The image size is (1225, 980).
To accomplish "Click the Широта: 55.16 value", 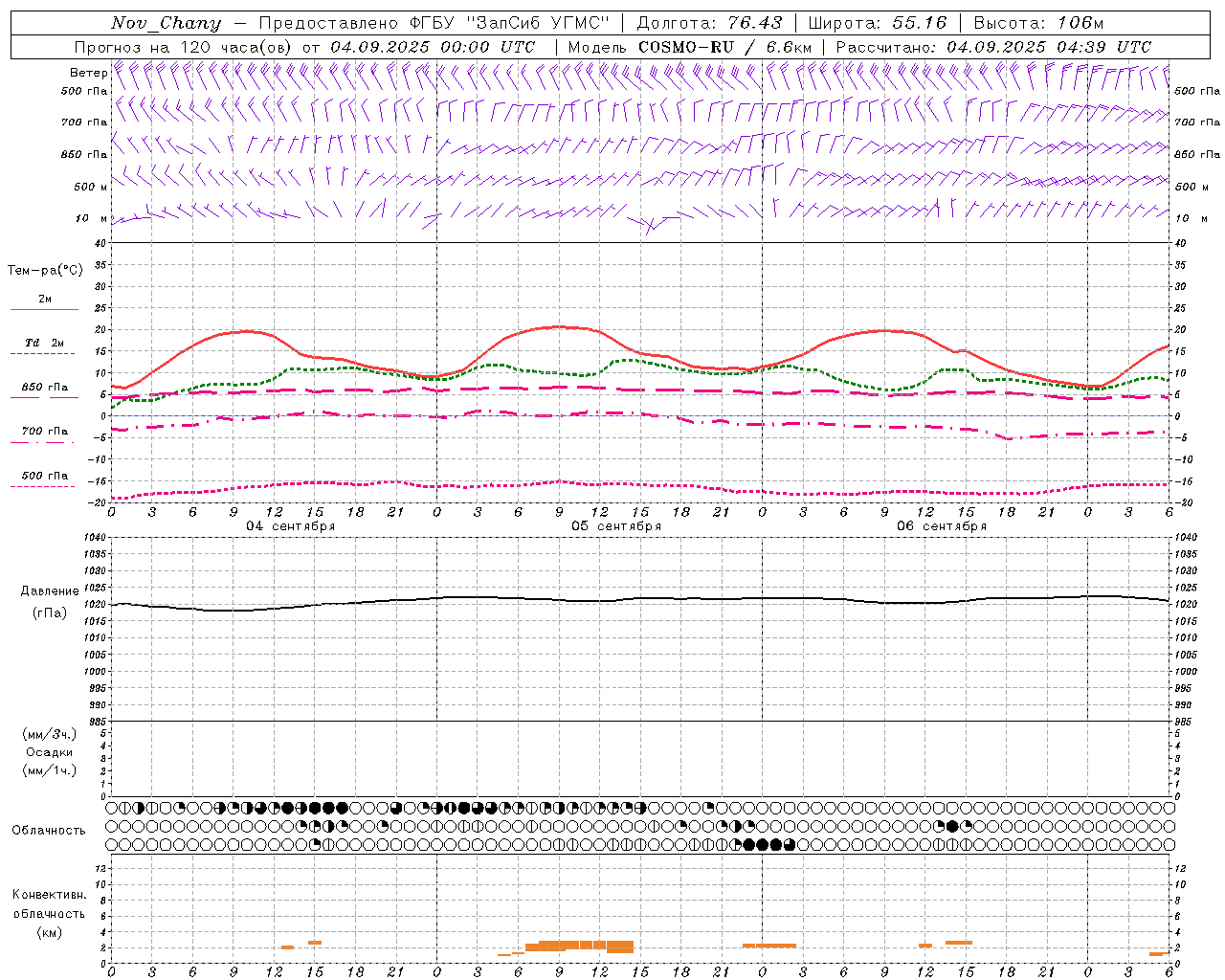I will [x=878, y=23].
